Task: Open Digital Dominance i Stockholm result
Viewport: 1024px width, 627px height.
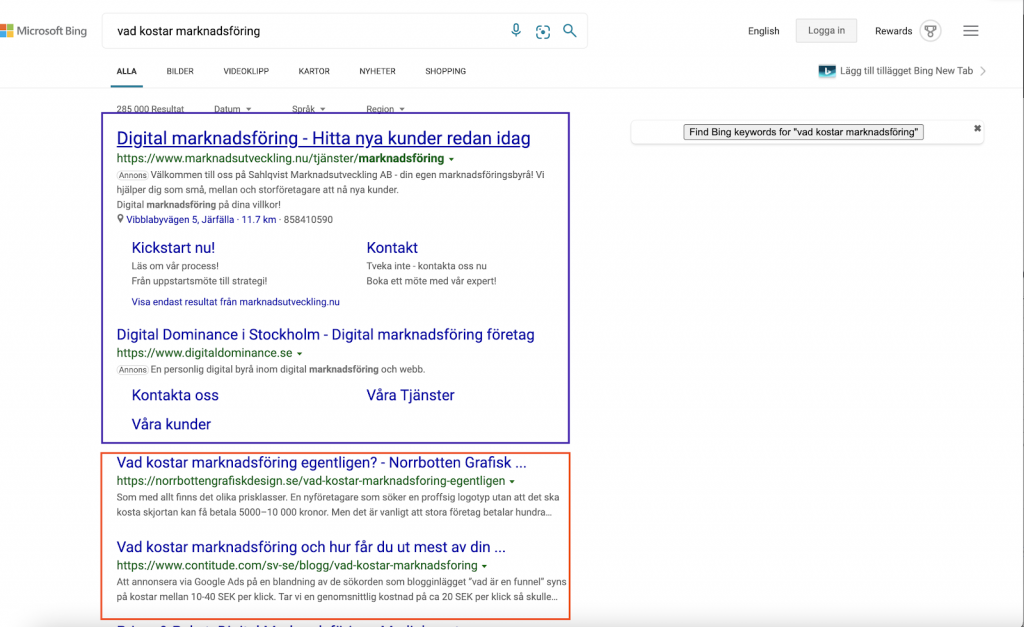Action: [x=325, y=334]
